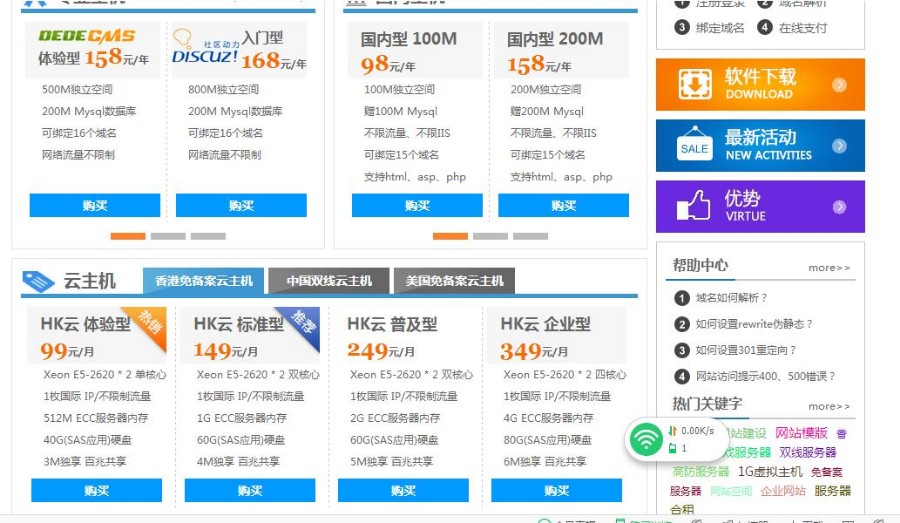Click the 企业网站 keyword
Screen dimensions: 900x523
tap(783, 491)
